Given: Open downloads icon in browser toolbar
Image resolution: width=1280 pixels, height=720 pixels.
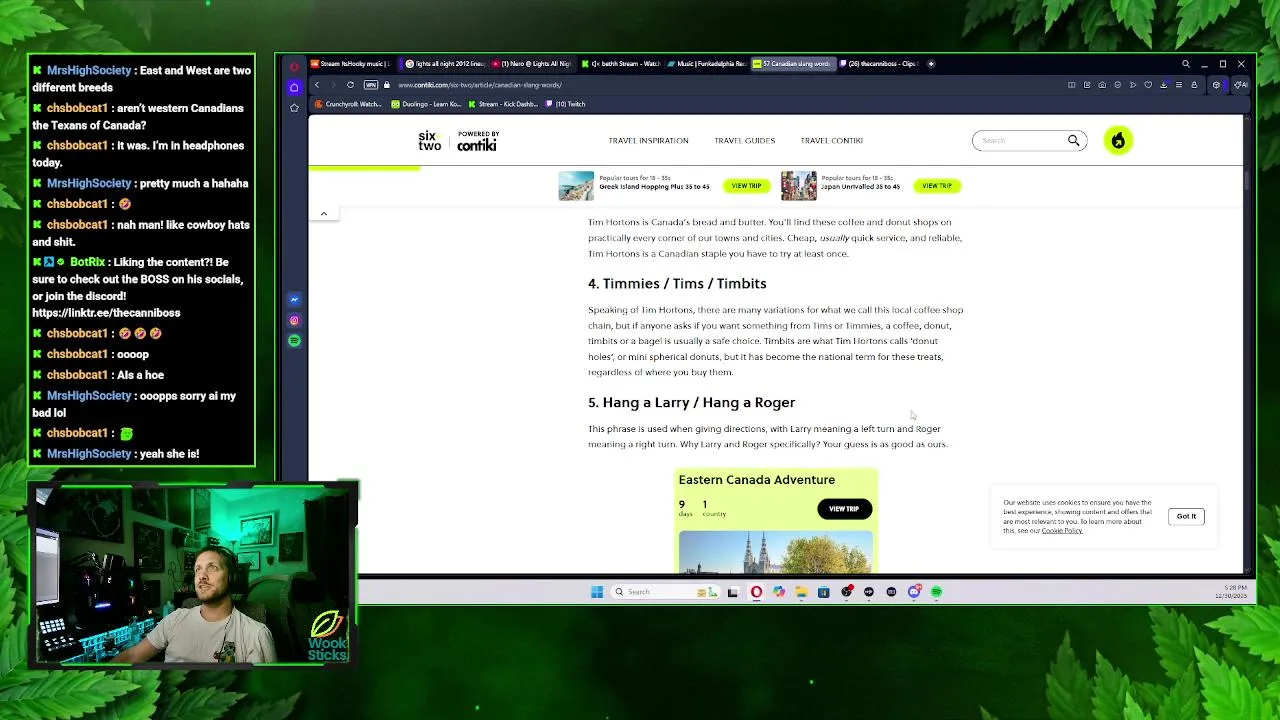Looking at the screenshot, I should [1163, 85].
